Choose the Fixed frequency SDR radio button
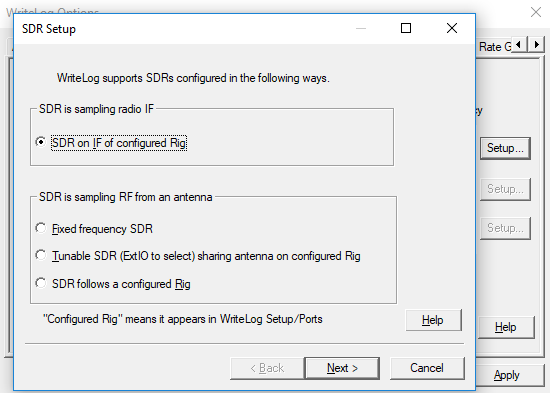This screenshot has width=550, height=393. (94, 229)
